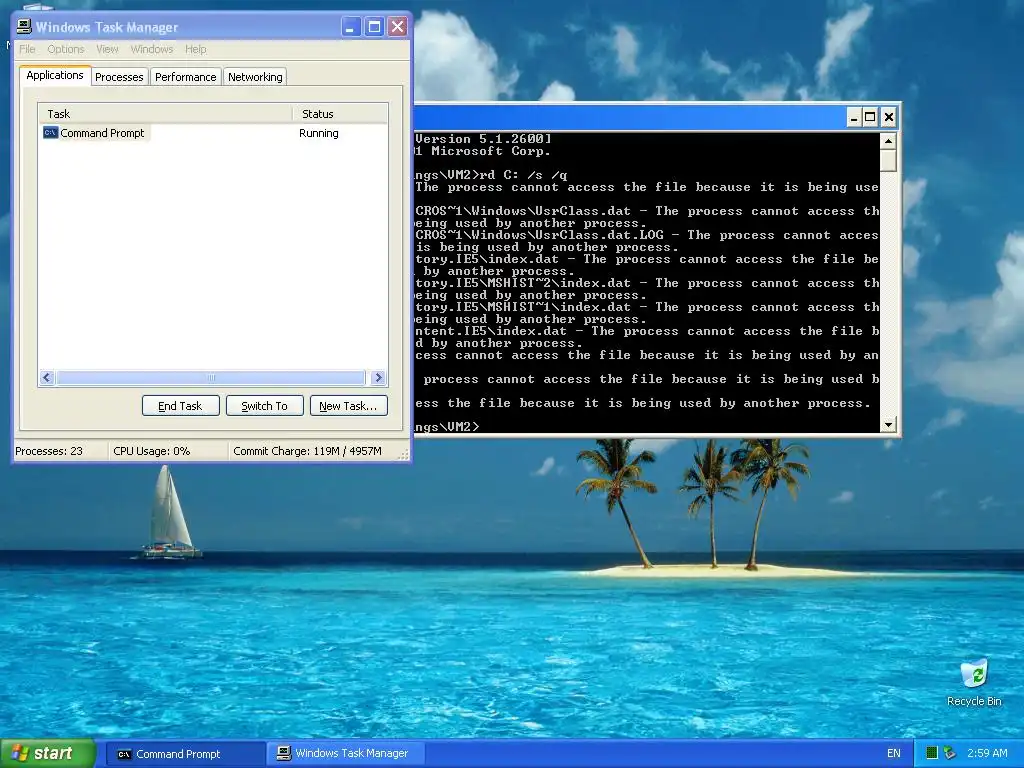
Task: Click the Command Prompt vertical scroll thumb
Action: (x=888, y=160)
